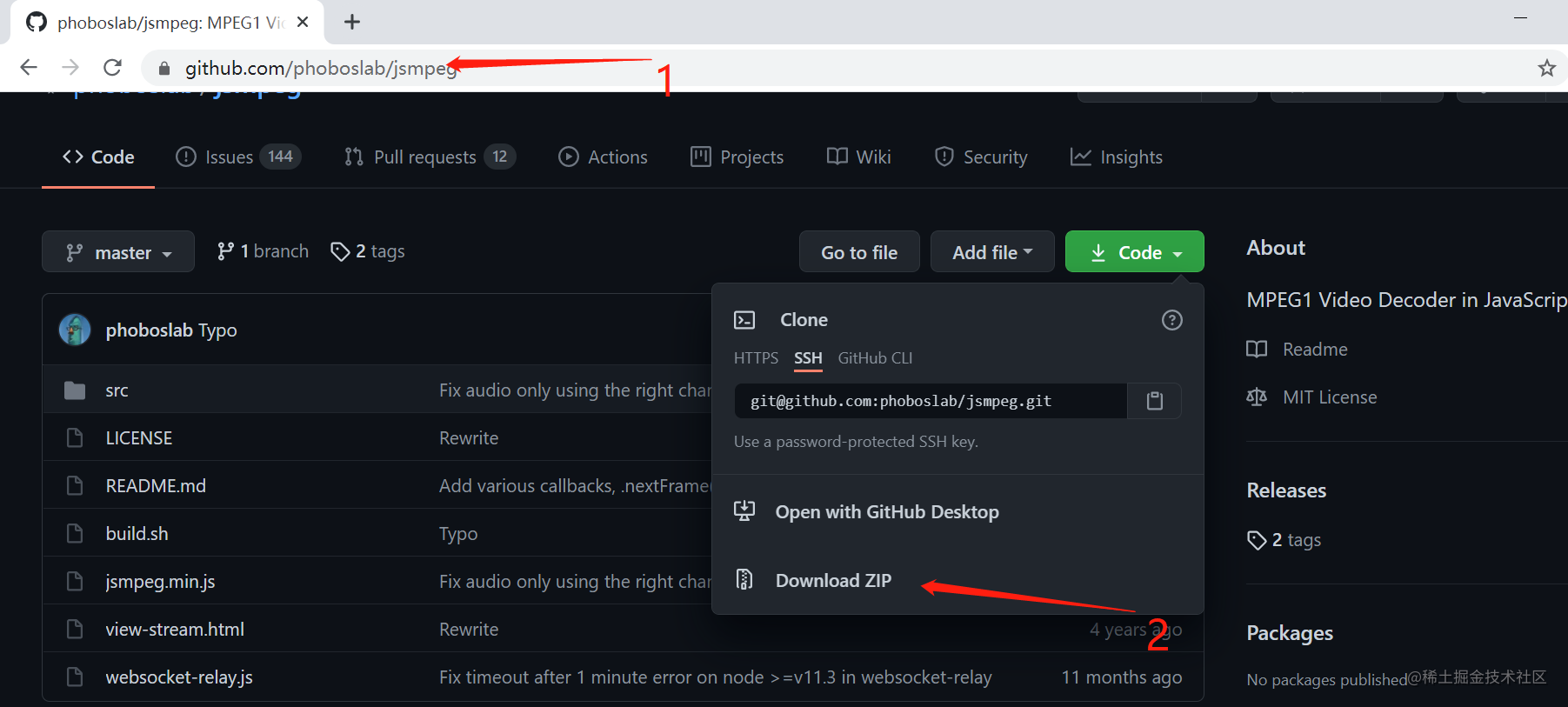Click the lock icon in address bar
Viewport: 1568px width, 707px height.
click(x=163, y=69)
